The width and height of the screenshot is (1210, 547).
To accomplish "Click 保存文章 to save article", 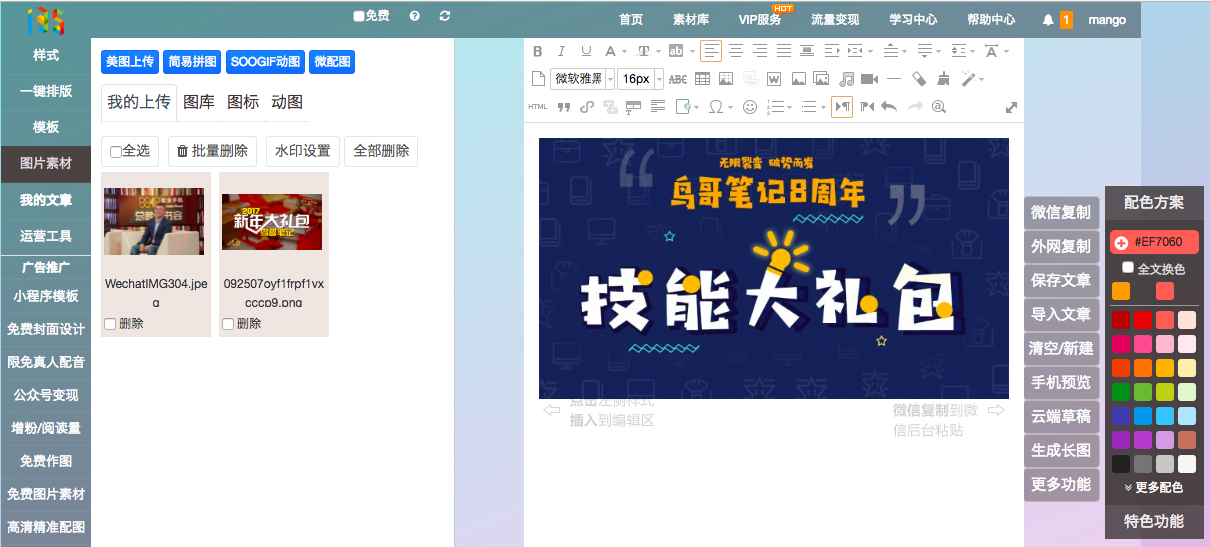I will pyautogui.click(x=1061, y=280).
